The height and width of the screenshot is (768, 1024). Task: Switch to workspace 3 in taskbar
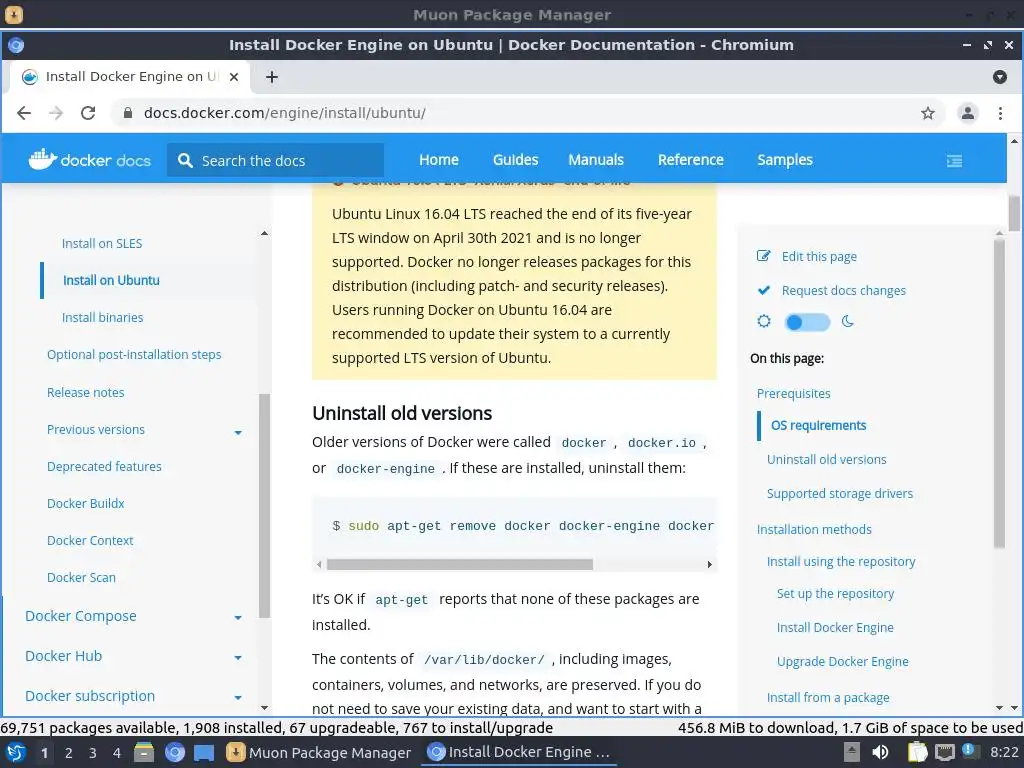(93, 753)
